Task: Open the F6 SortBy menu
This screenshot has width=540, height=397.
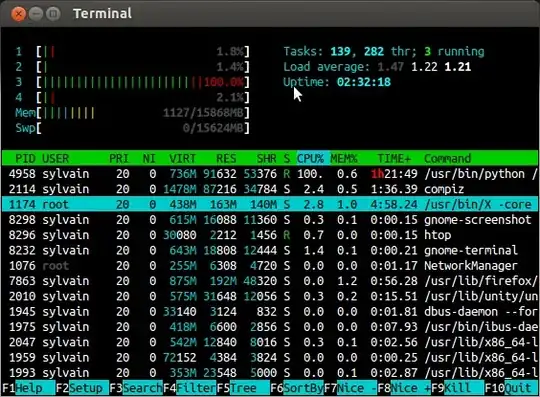Action: 297,388
